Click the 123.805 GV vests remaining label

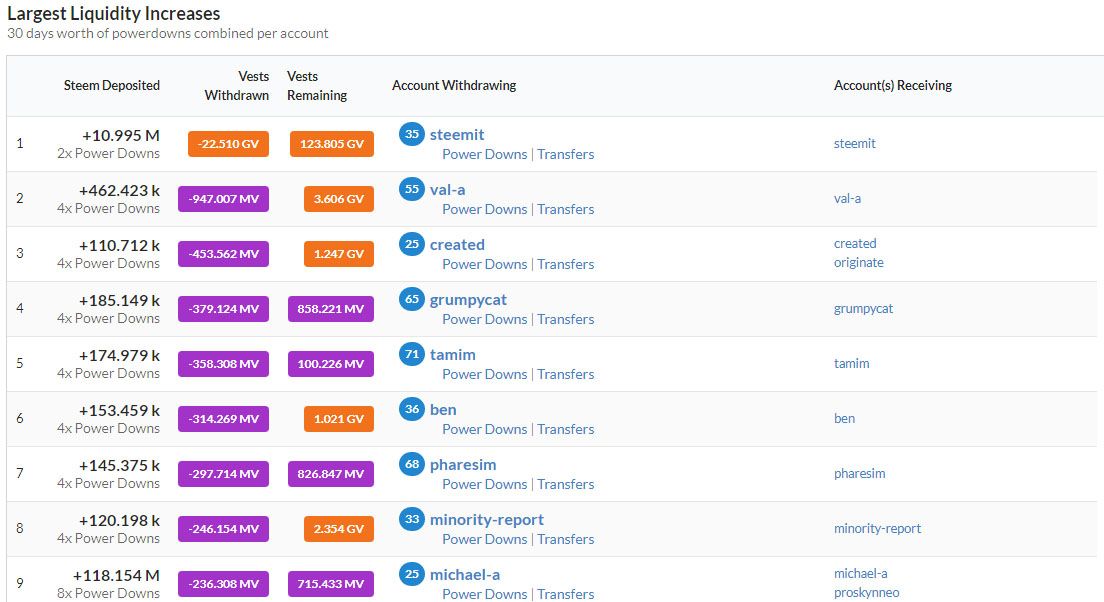332,144
